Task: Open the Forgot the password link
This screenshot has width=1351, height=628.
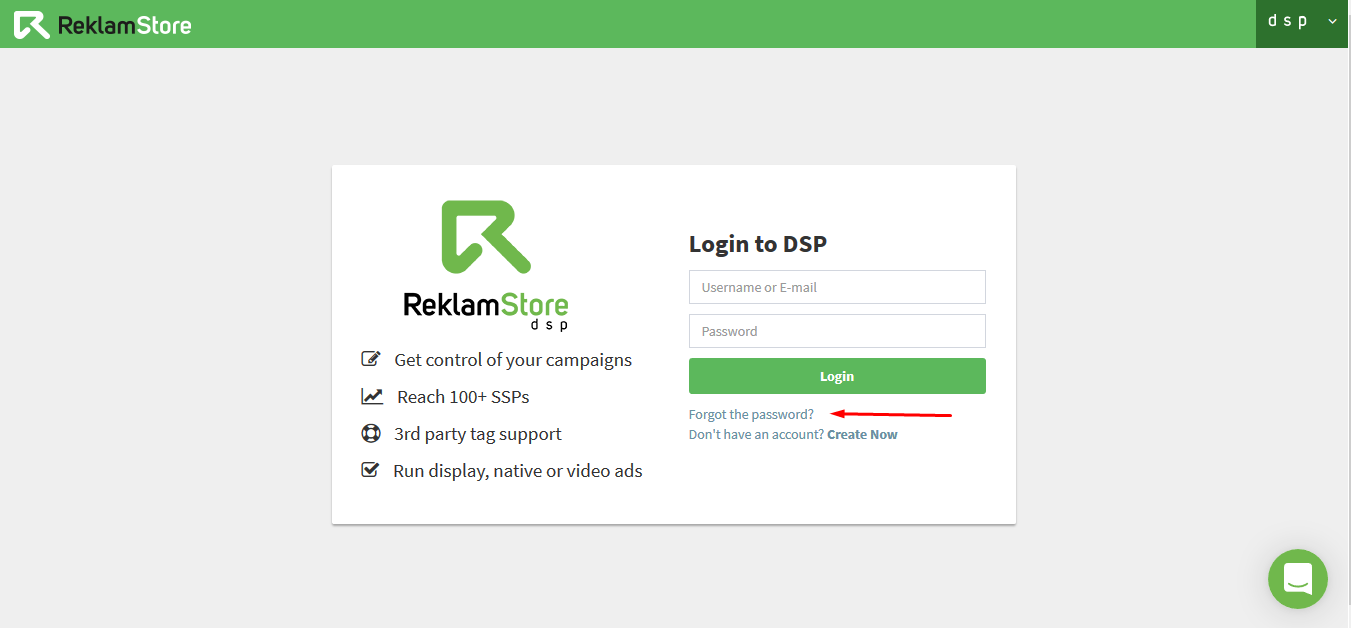Action: [x=751, y=414]
